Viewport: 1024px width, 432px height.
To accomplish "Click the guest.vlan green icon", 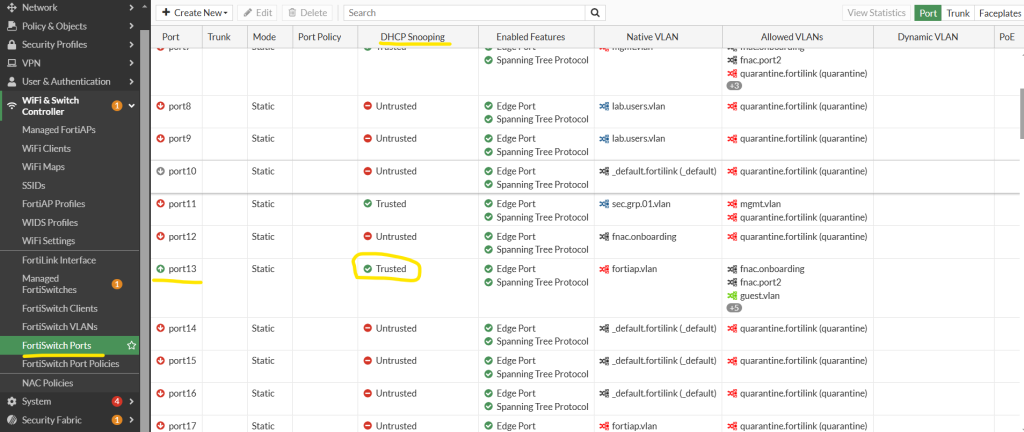I will tap(732, 296).
